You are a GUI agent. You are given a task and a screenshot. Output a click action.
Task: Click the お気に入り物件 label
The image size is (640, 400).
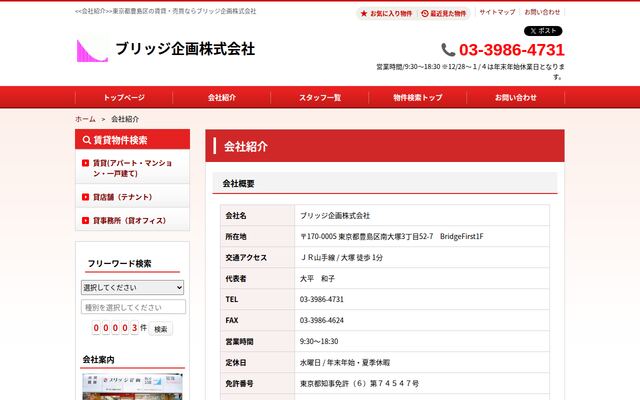click(391, 13)
